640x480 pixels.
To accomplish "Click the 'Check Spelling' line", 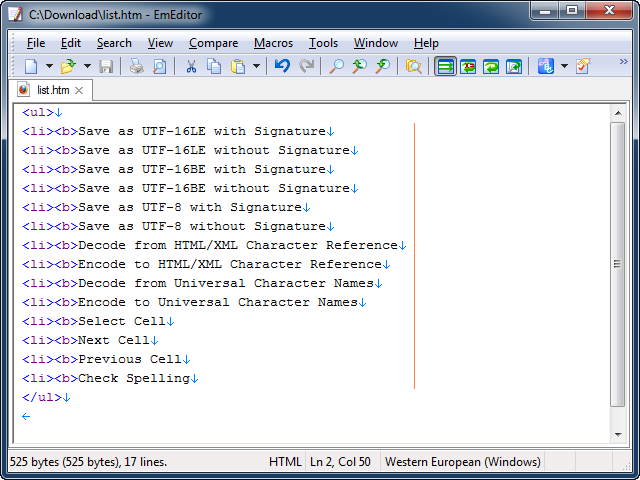I will tap(110, 378).
